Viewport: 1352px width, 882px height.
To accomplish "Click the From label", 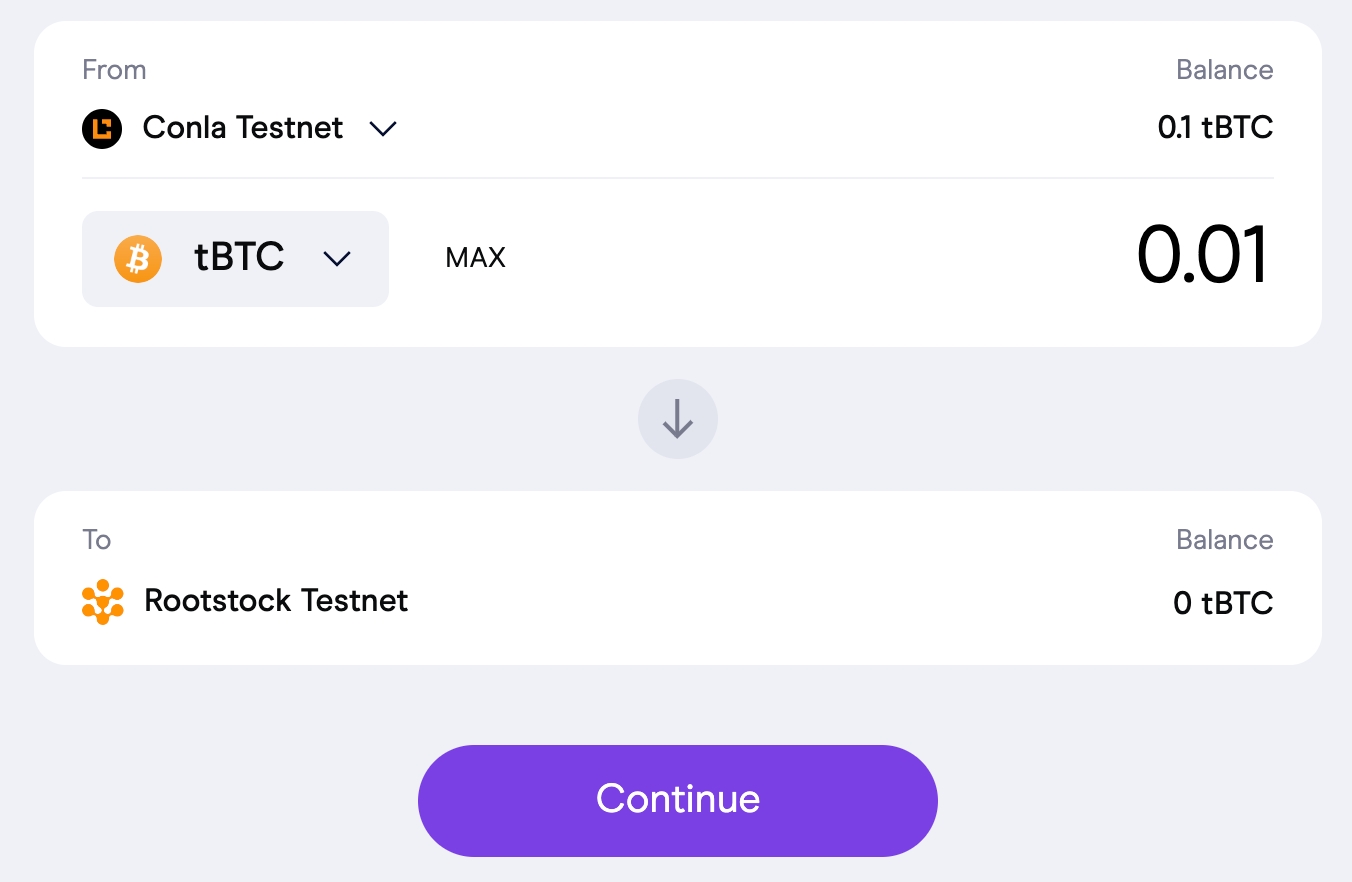I will (114, 70).
